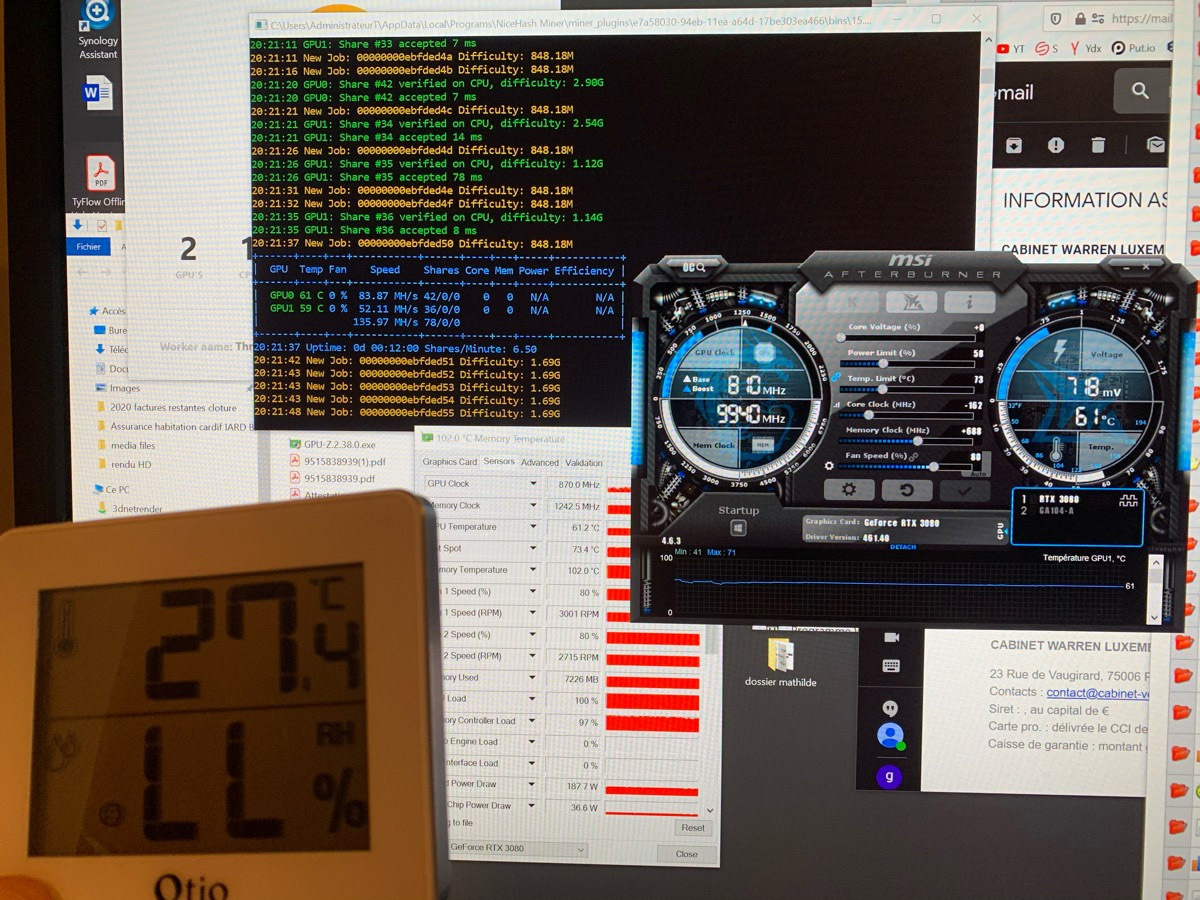This screenshot has width=1200, height=900.
Task: Open the Memory Controller Load dropdown
Action: point(533,721)
